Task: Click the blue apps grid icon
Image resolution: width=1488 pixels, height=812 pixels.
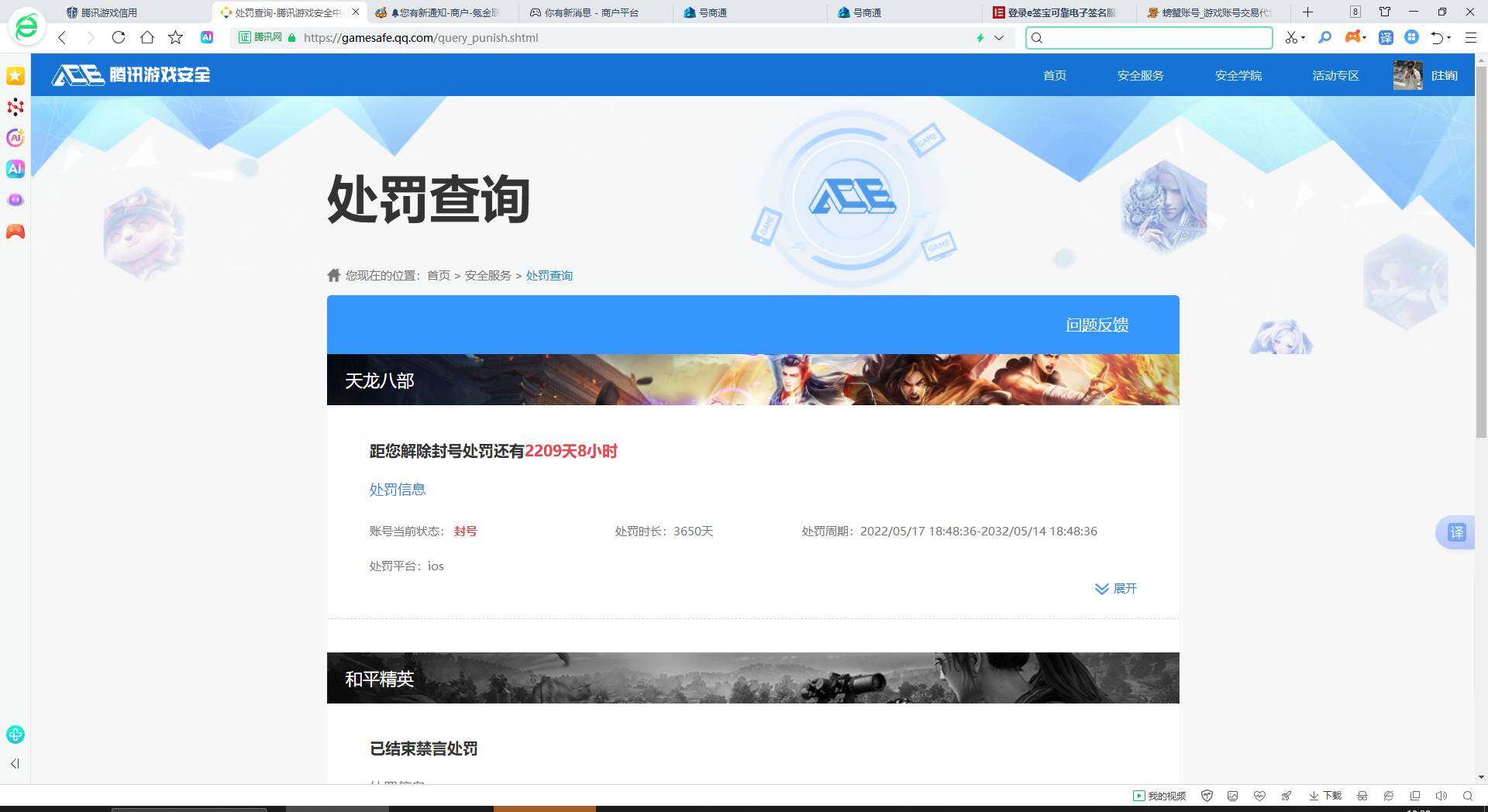Action: click(x=1413, y=37)
